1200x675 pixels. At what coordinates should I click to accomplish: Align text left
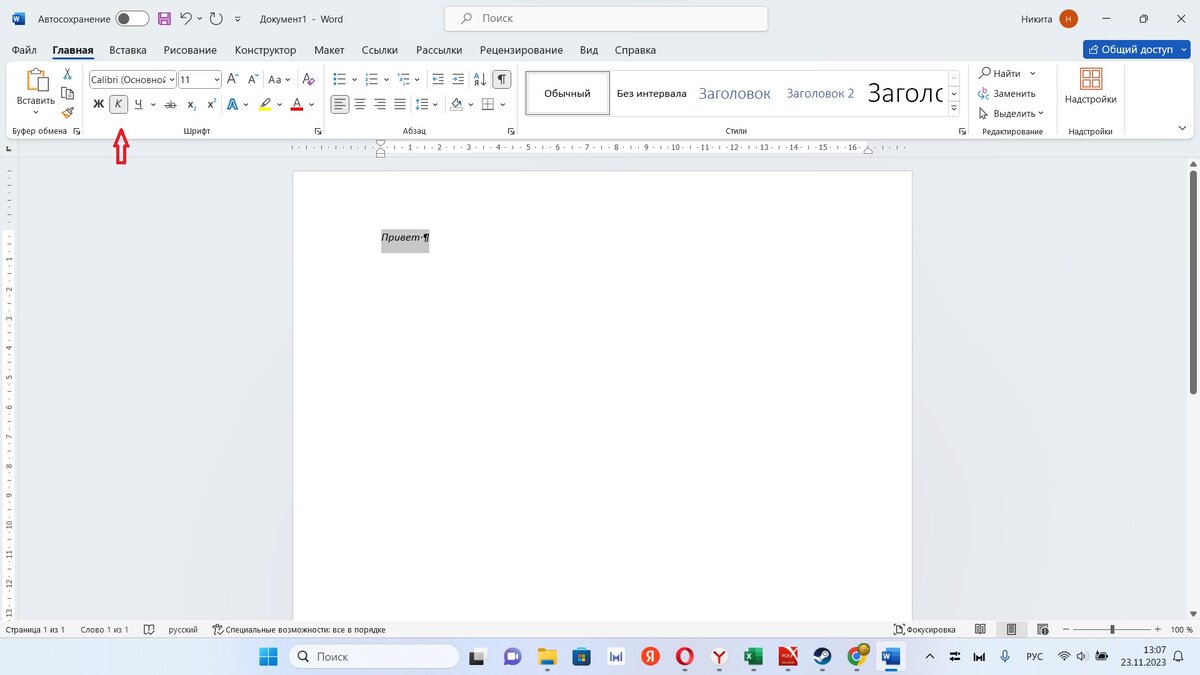(x=340, y=104)
